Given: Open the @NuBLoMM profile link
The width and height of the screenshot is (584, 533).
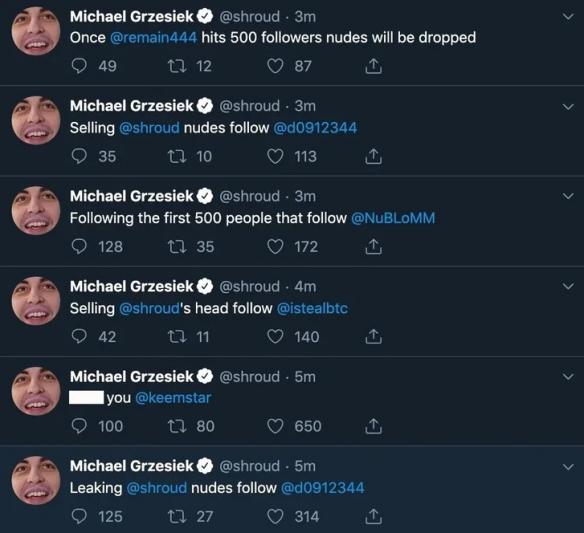Looking at the screenshot, I should [x=393, y=218].
